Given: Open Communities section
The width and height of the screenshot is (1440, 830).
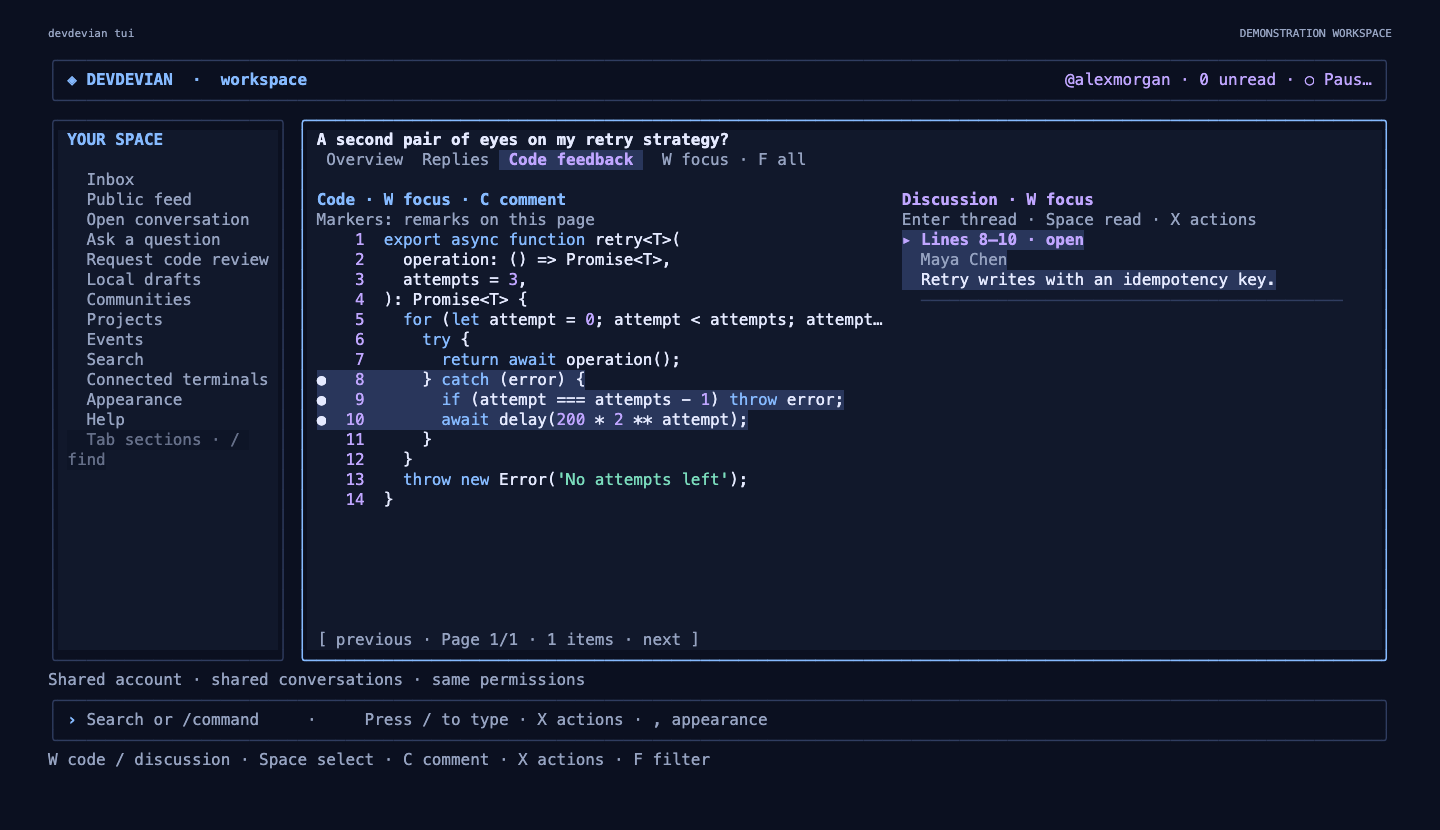Looking at the screenshot, I should (139, 300).
